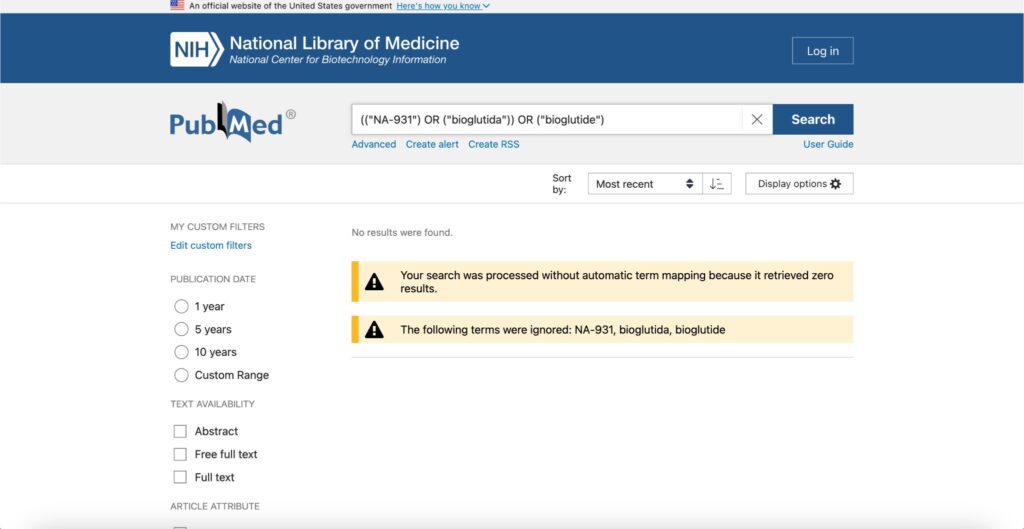Click ARTICLE ATTRIBUTE heading
Screen dimensions: 1024x529
click(215, 507)
